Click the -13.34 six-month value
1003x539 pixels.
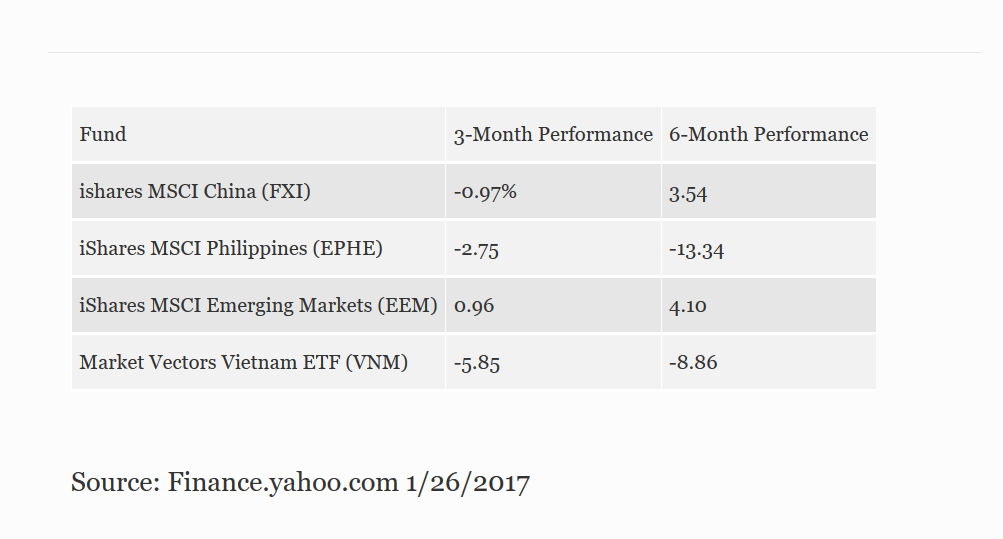click(696, 250)
